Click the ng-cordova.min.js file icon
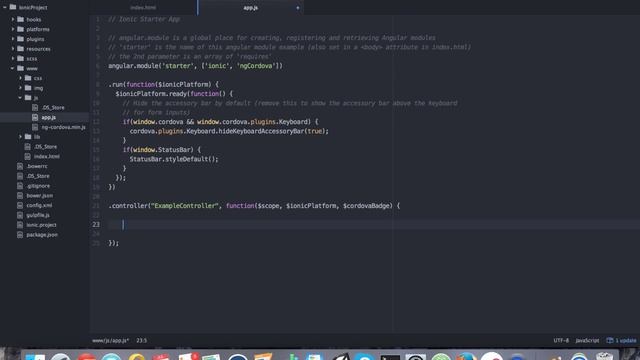 35,127
